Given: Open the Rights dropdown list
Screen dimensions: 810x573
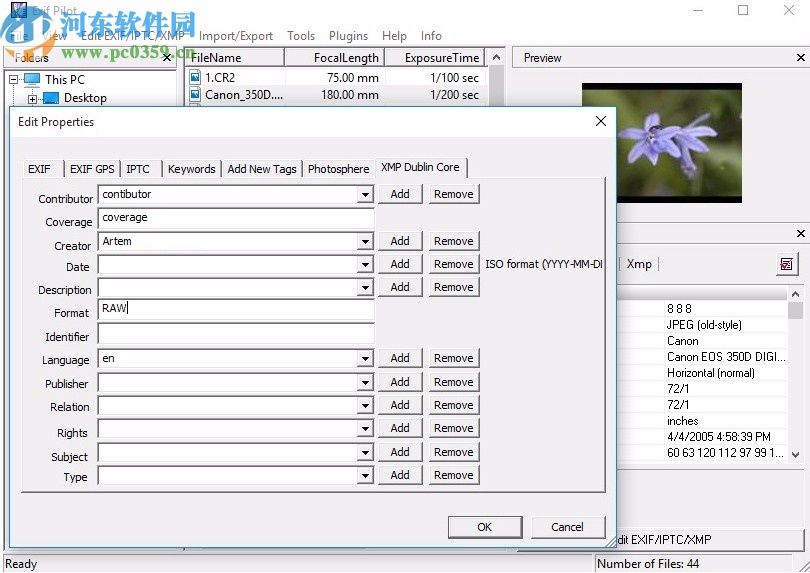Looking at the screenshot, I should point(365,428).
